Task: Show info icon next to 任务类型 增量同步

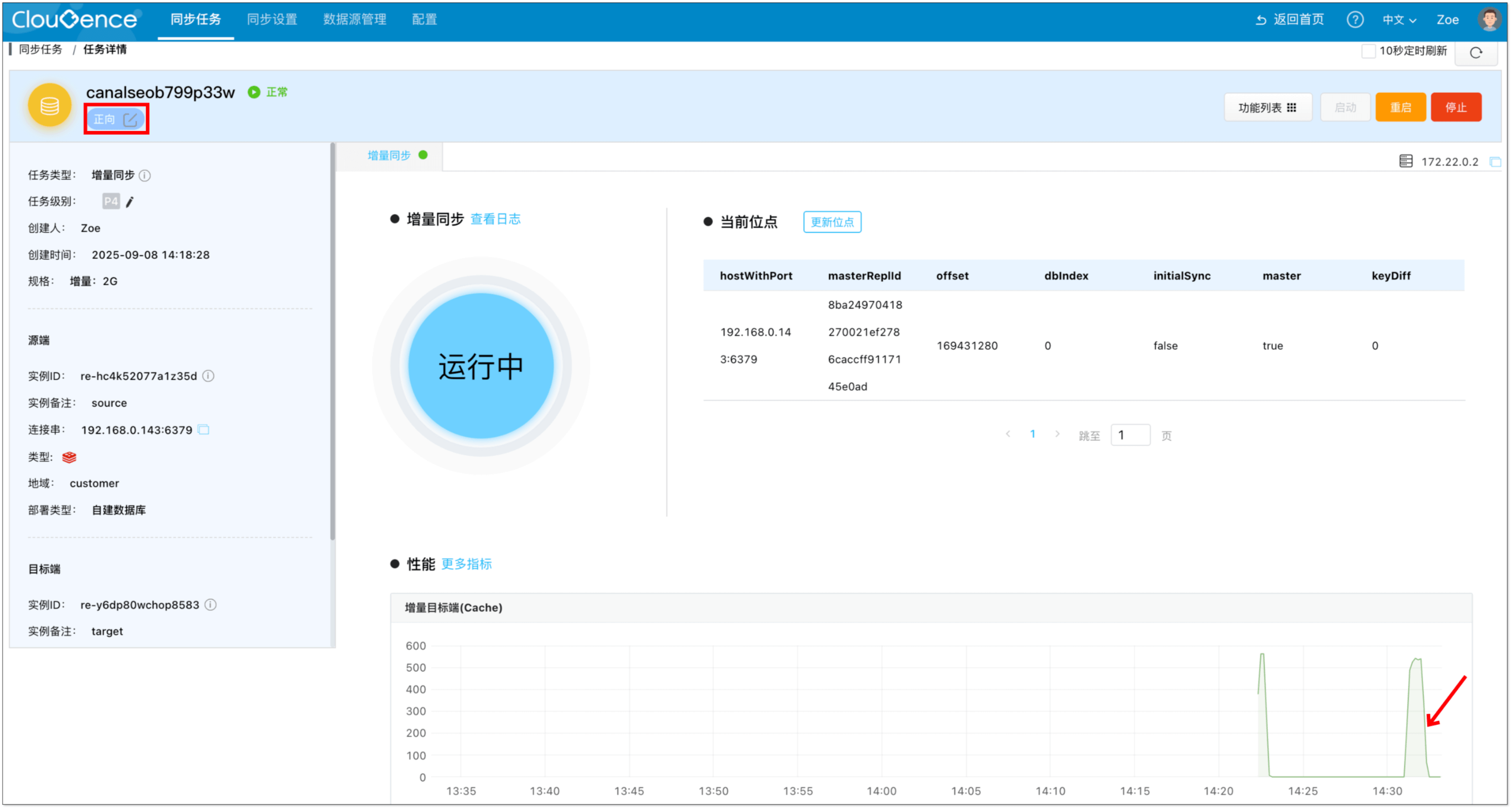Action: (145, 175)
